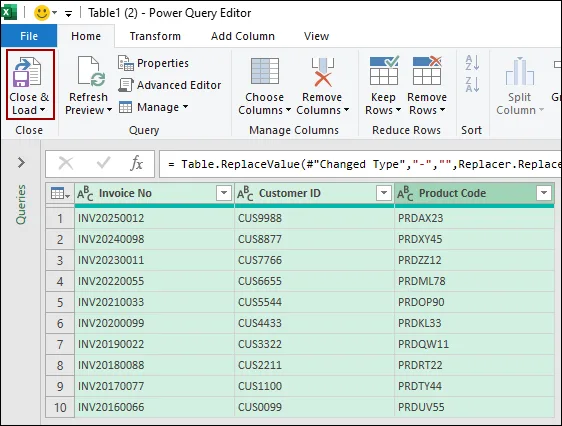Click the Remove Rows icon
The image size is (562, 426).
pos(427,71)
